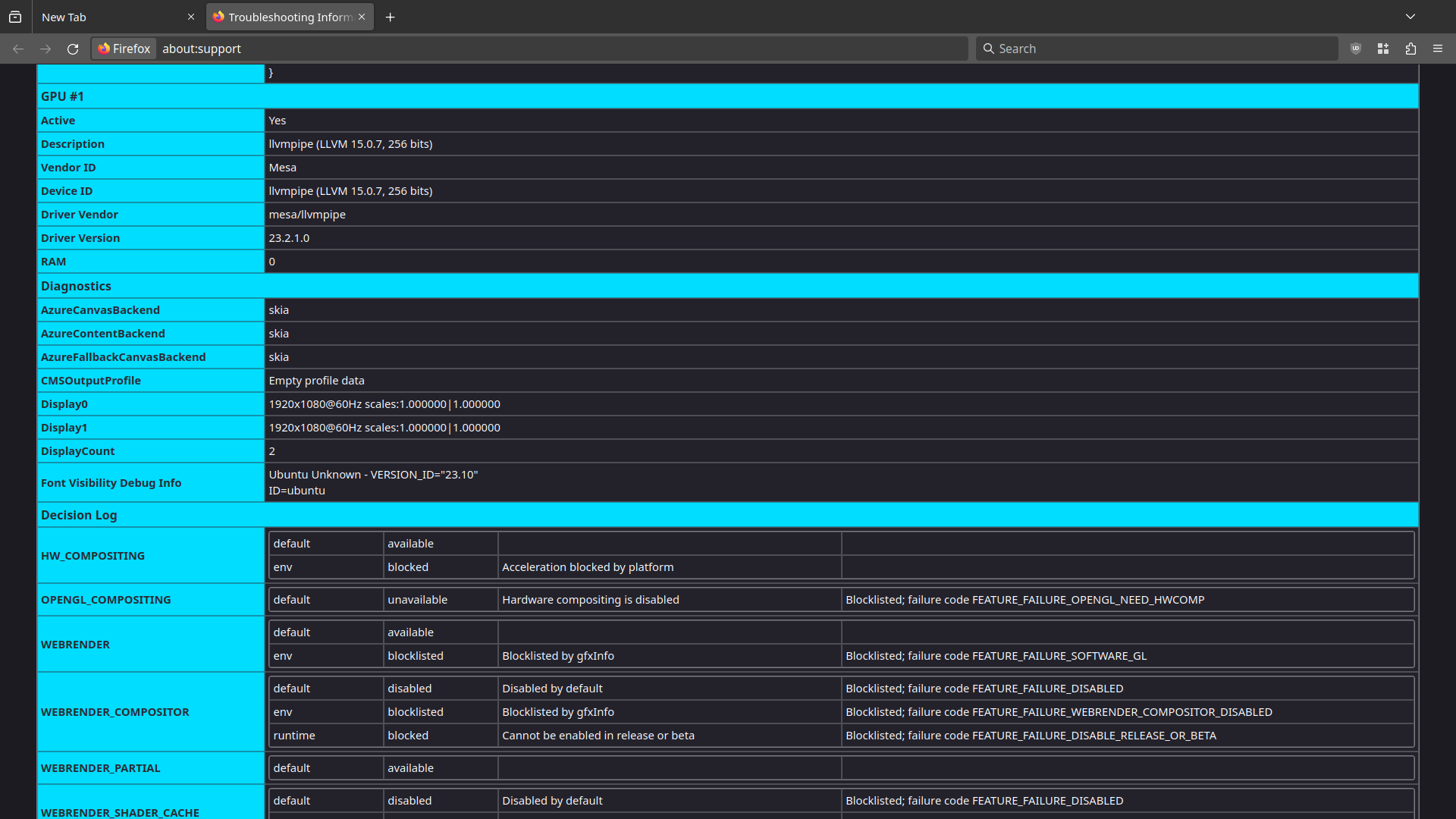Click FEATURE_FAILURE_SOFTWARE_GL failure code text

pyautogui.click(x=1059, y=656)
